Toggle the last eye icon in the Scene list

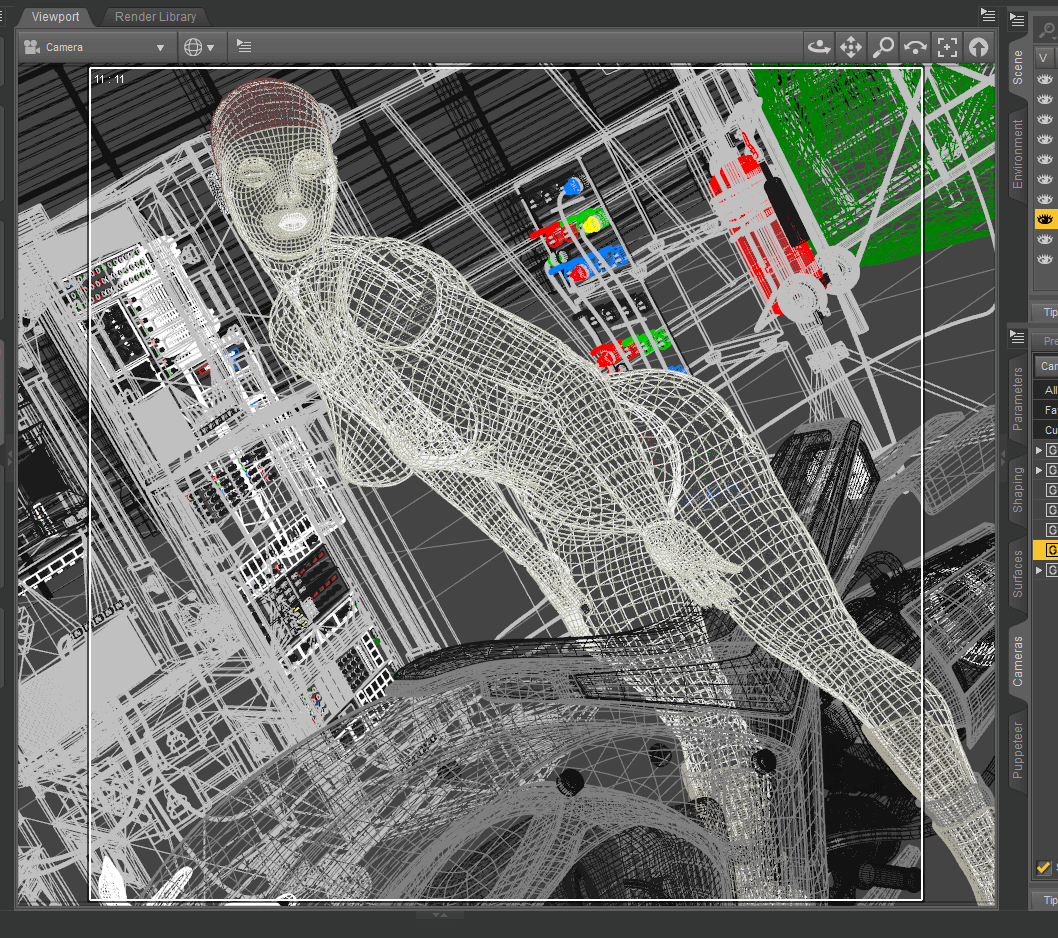click(x=1045, y=259)
